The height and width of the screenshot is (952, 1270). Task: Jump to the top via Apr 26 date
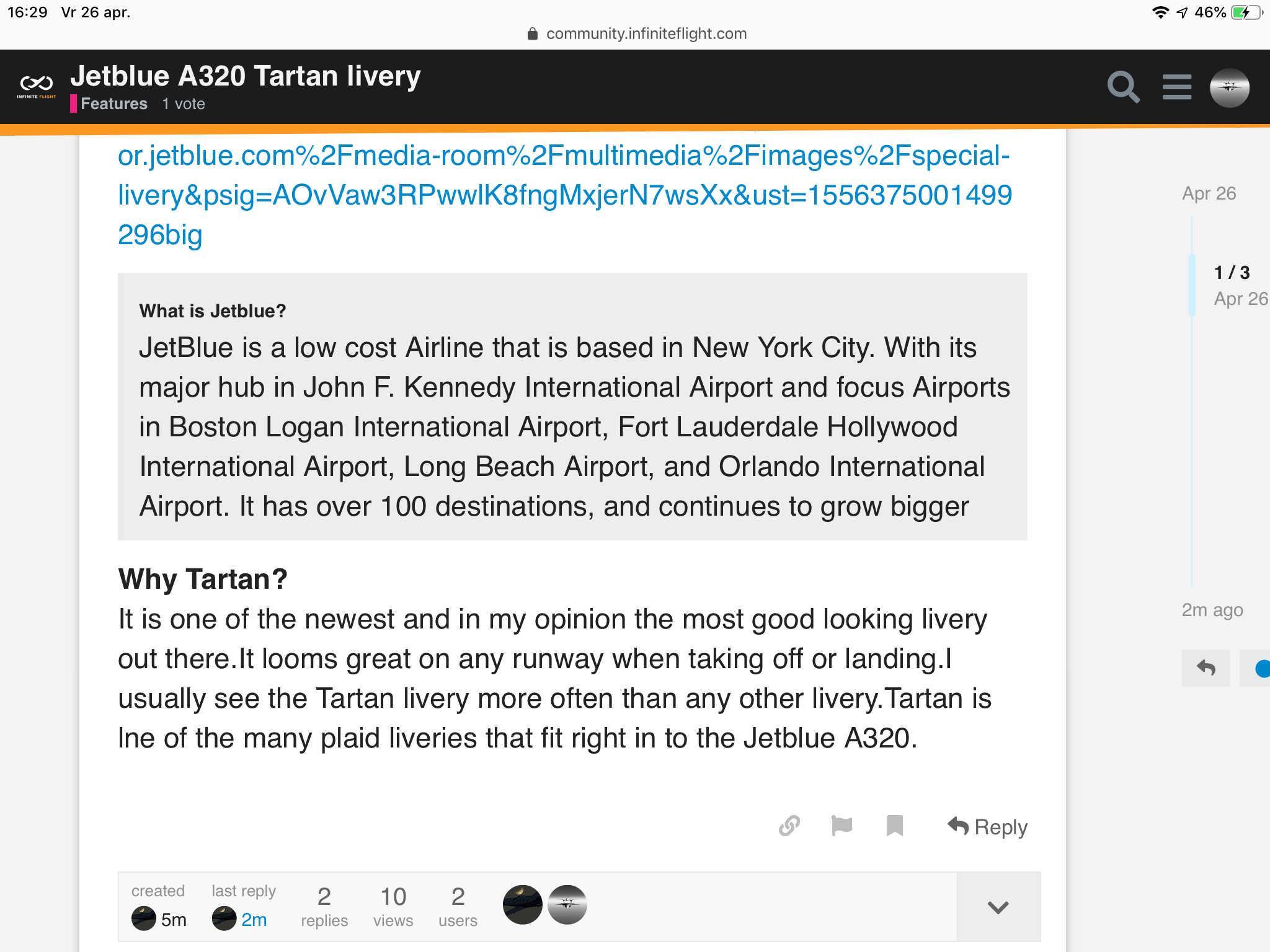1209,193
